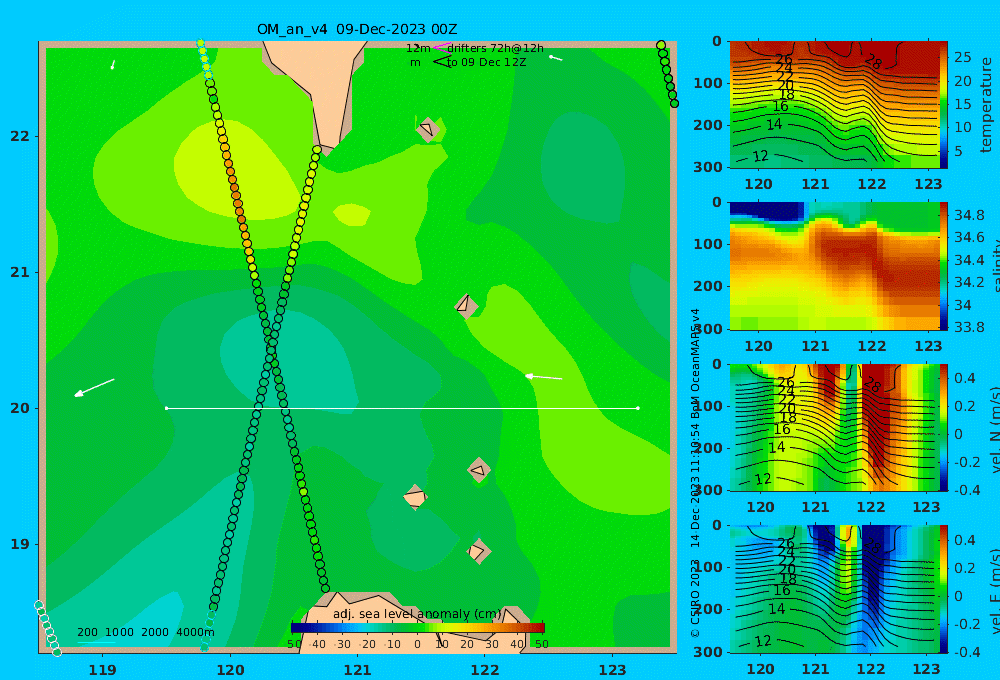Select the green drifter circles in the top-right map corner
The width and height of the screenshot is (1000, 680).
pyautogui.click(x=667, y=74)
